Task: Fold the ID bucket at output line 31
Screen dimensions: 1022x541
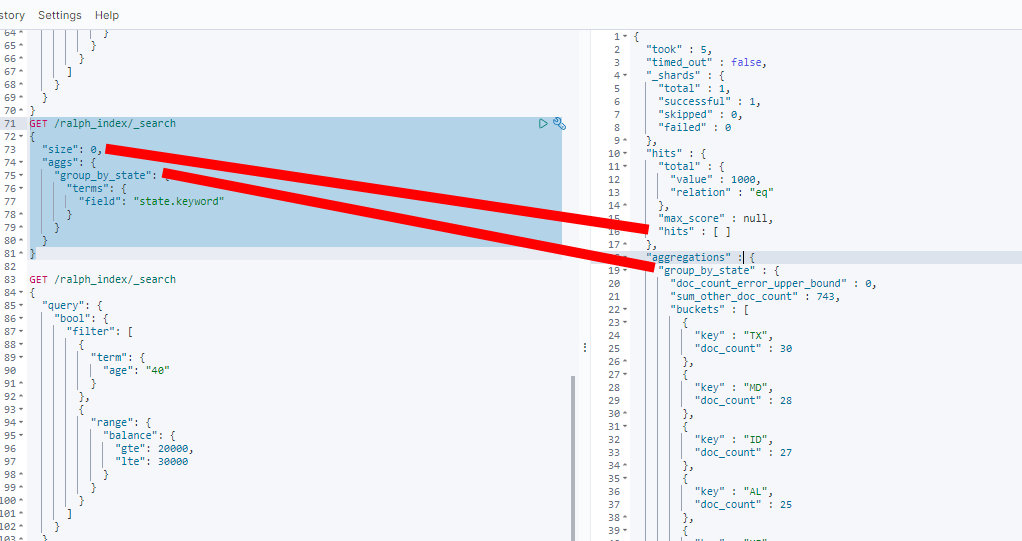Action: point(625,427)
